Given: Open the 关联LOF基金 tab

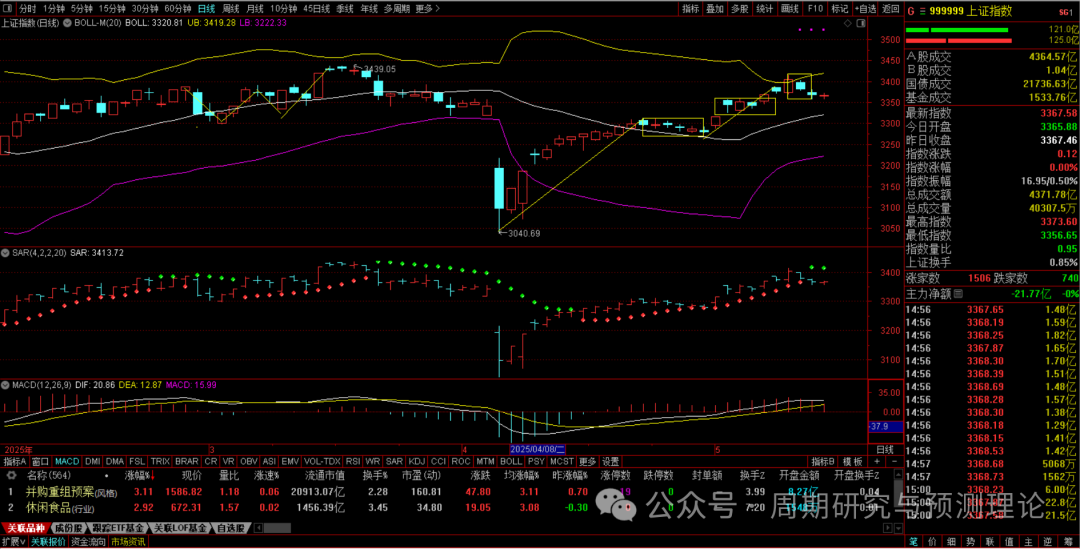Looking at the screenshot, I should click(182, 528).
